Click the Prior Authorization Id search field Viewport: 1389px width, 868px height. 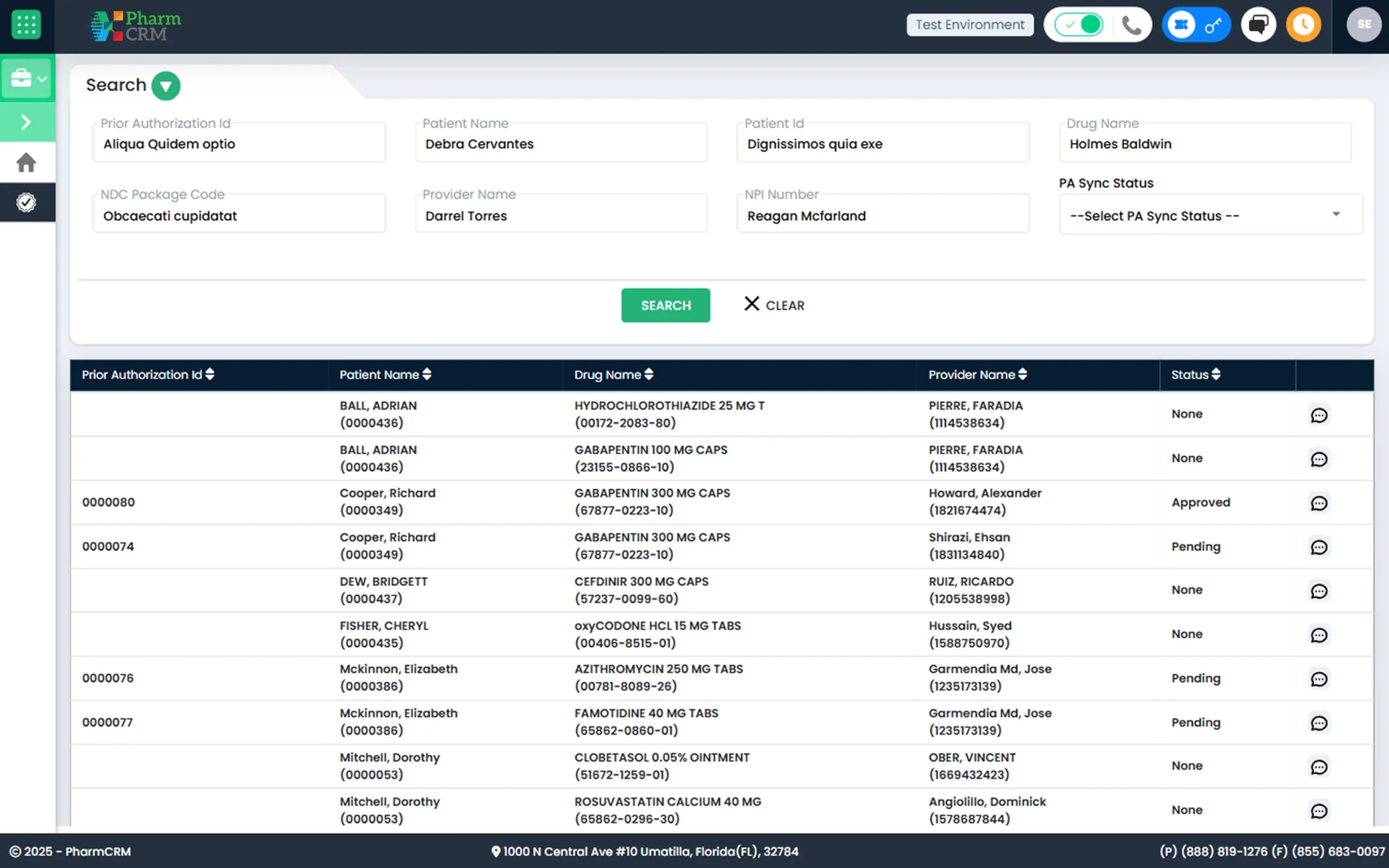click(x=239, y=142)
